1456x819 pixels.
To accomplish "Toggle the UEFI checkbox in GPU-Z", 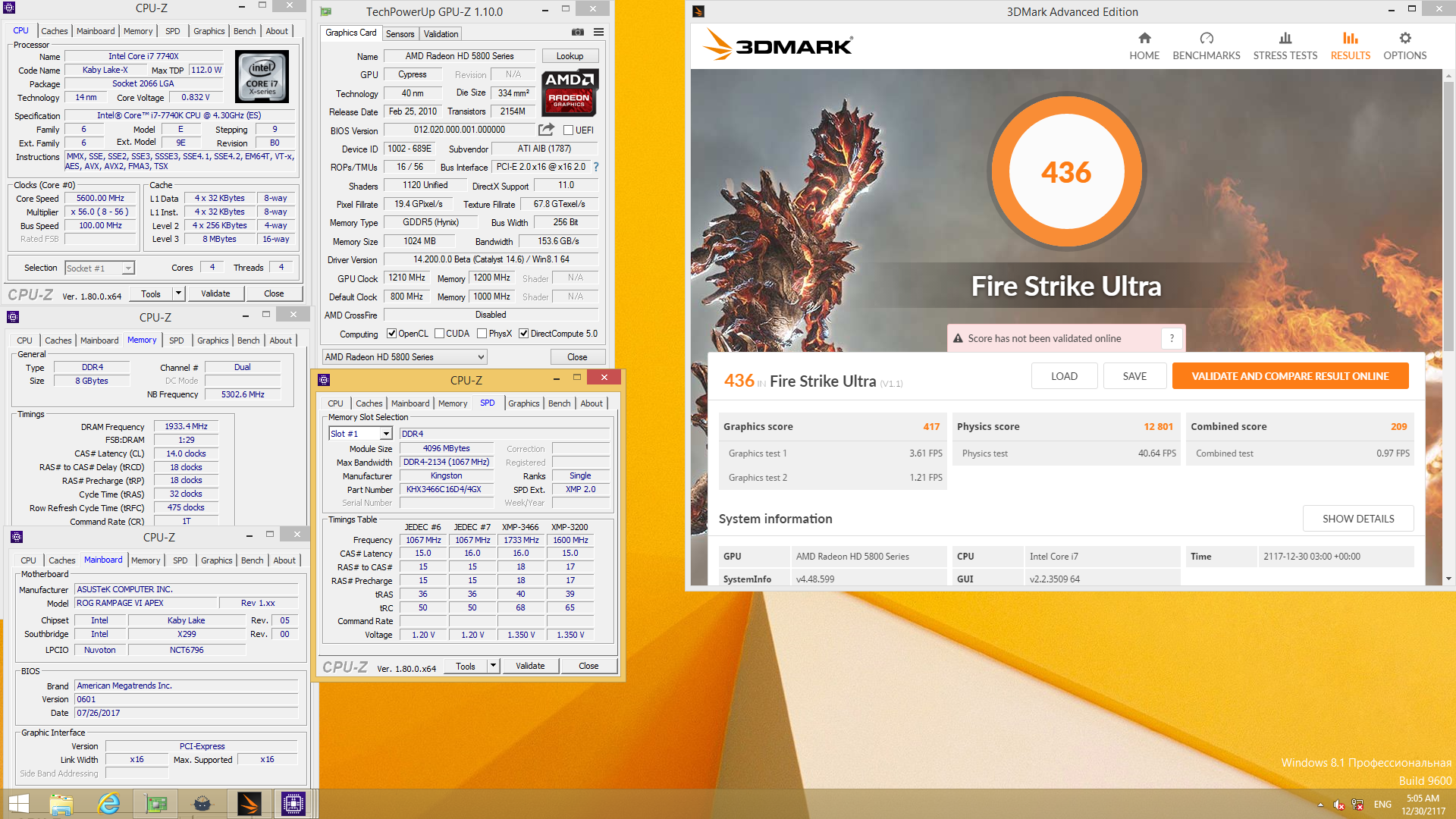I will 568,130.
